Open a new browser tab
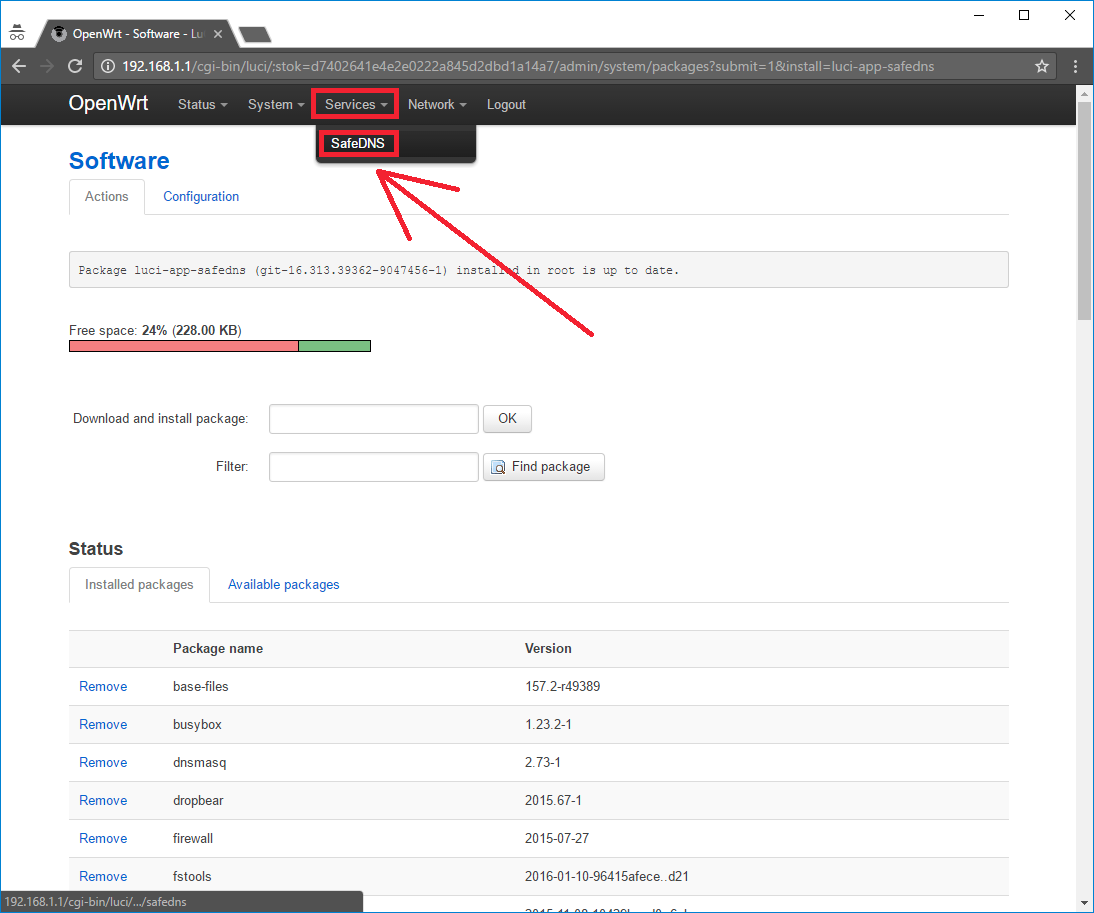The image size is (1094, 913). point(255,34)
